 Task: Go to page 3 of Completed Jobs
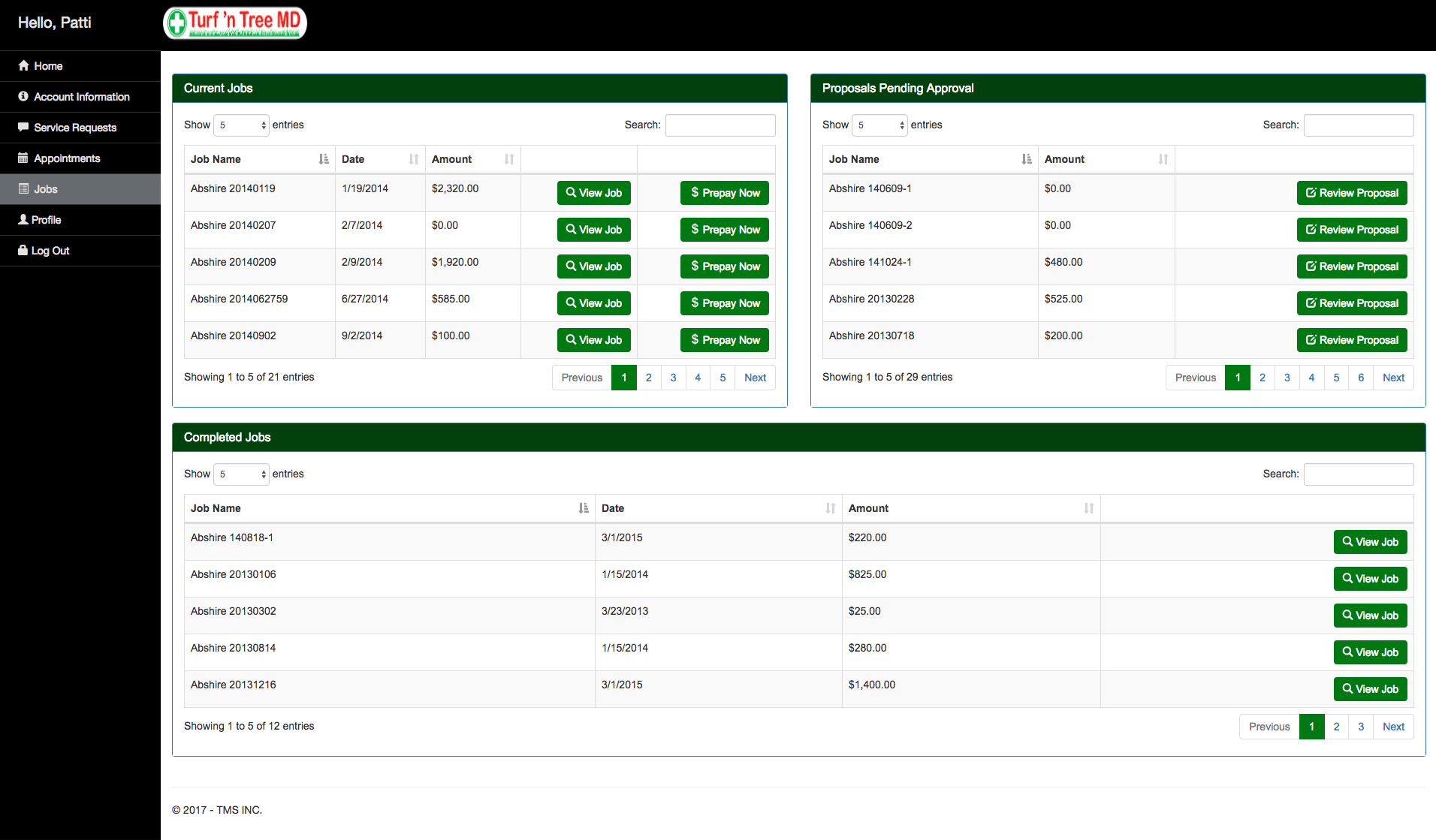[1361, 727]
